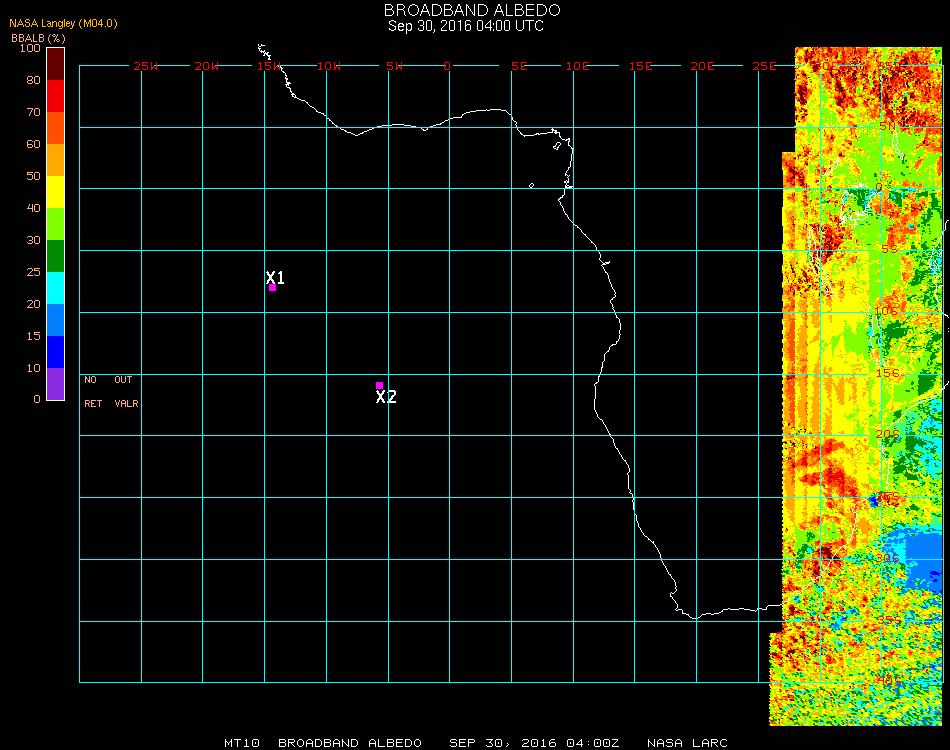Click the magenta X1 marker square
This screenshot has height=750, width=950.
(x=272, y=288)
